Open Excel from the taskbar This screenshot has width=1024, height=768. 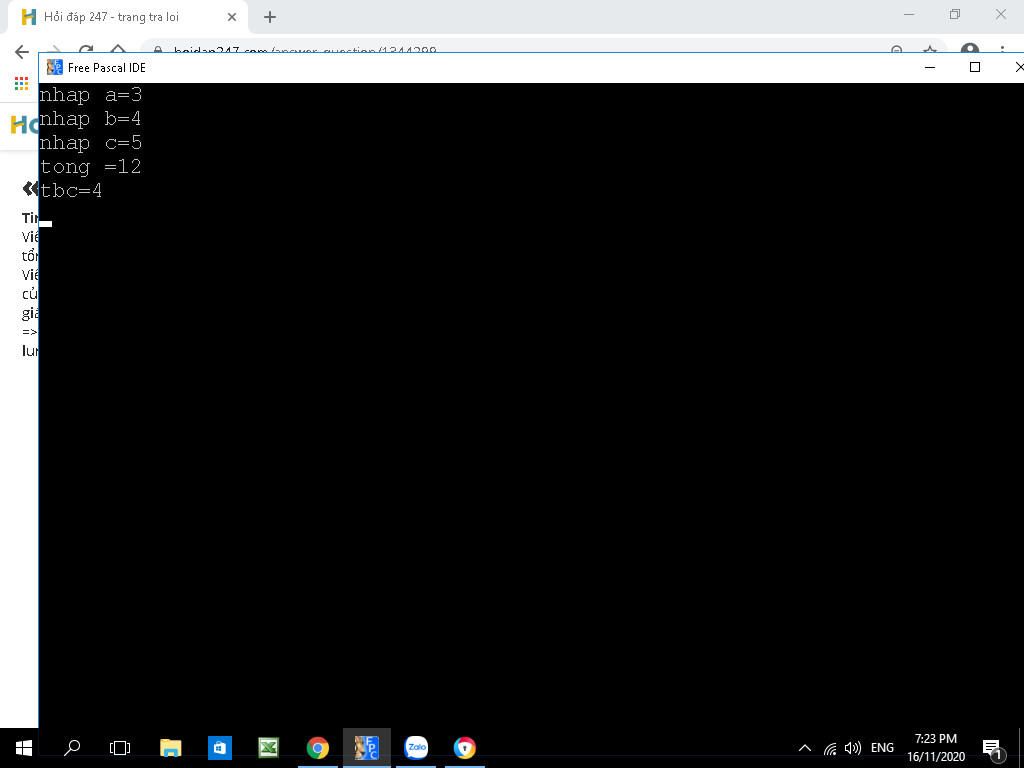point(268,748)
